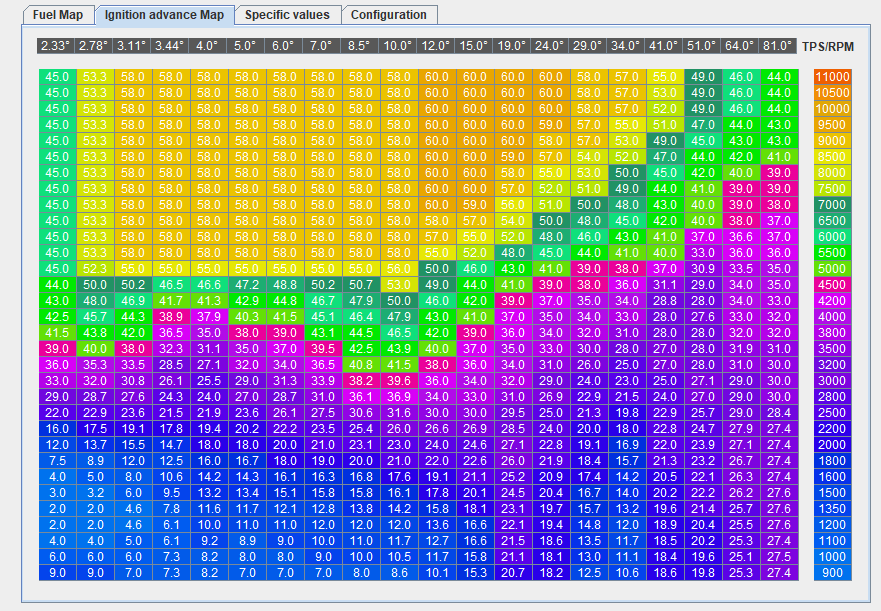Viewport: 881px width, 611px height.
Task: Go to the Configuration tab
Action: pyautogui.click(x=388, y=15)
